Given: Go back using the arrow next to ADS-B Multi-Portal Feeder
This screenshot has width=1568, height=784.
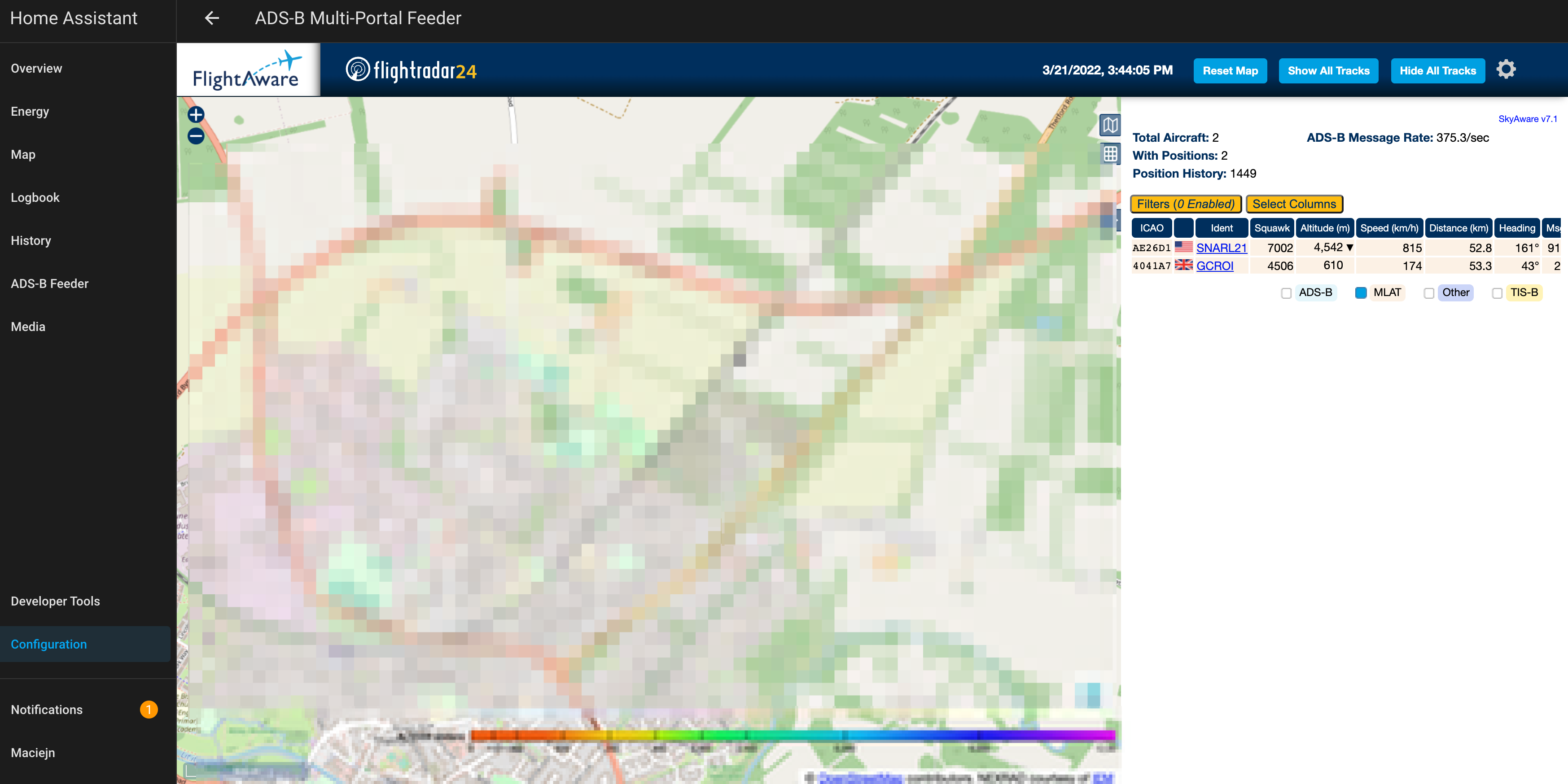Looking at the screenshot, I should pyautogui.click(x=211, y=18).
